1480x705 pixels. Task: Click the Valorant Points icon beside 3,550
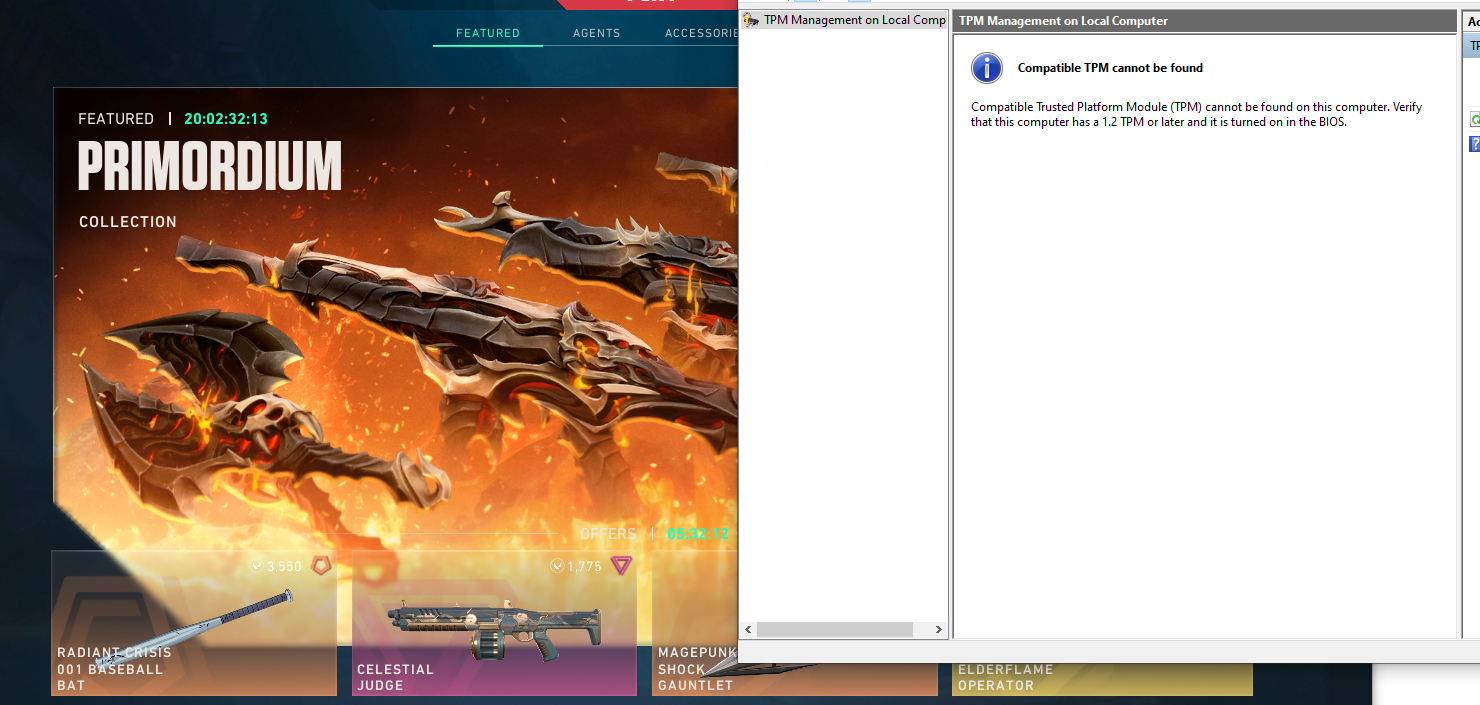coord(256,566)
